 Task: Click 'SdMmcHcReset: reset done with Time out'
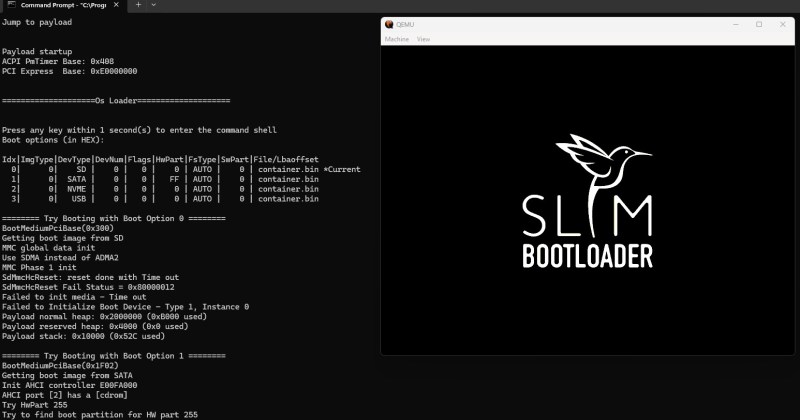click(90, 277)
